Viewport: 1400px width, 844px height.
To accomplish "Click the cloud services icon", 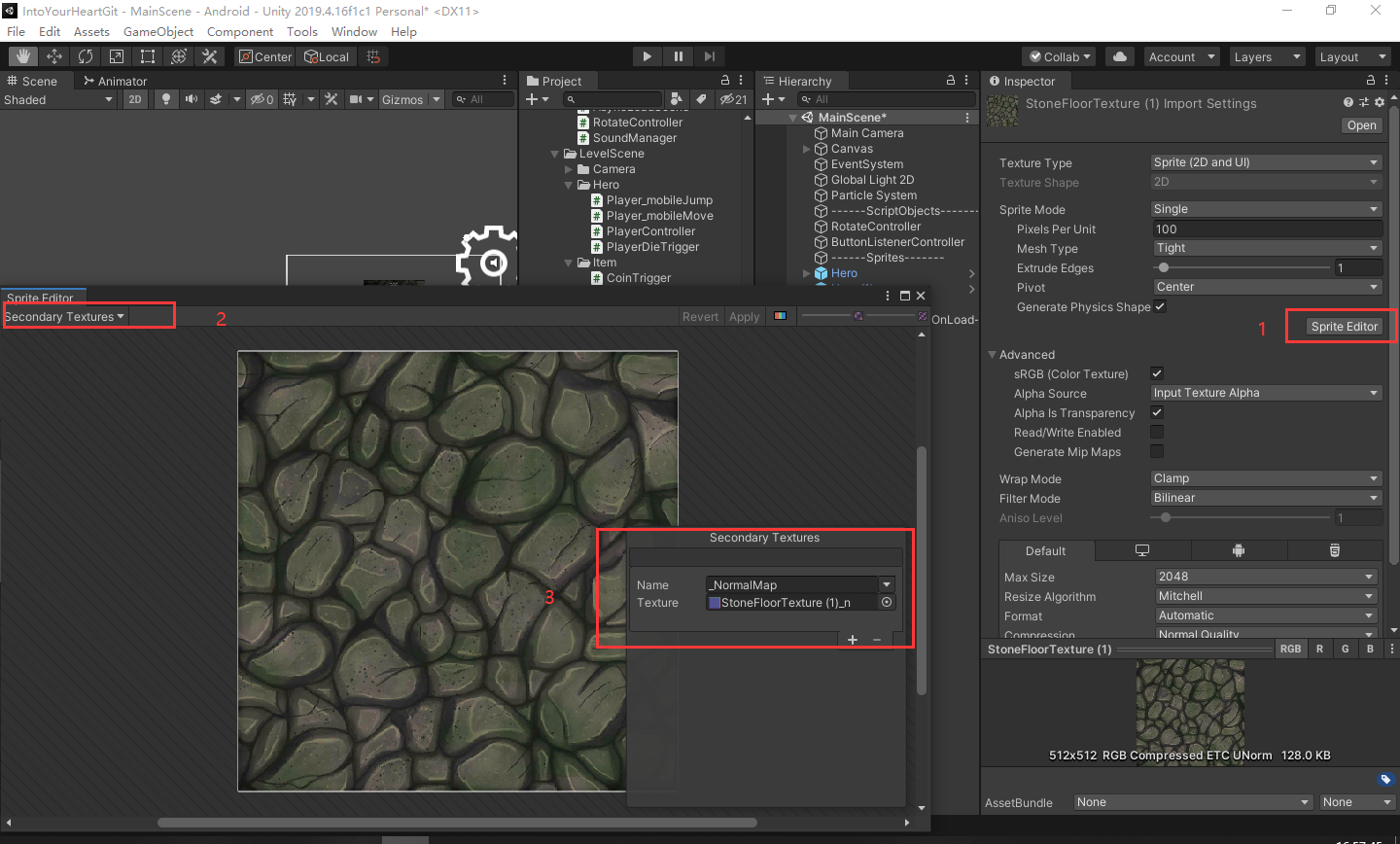I will 1120,56.
